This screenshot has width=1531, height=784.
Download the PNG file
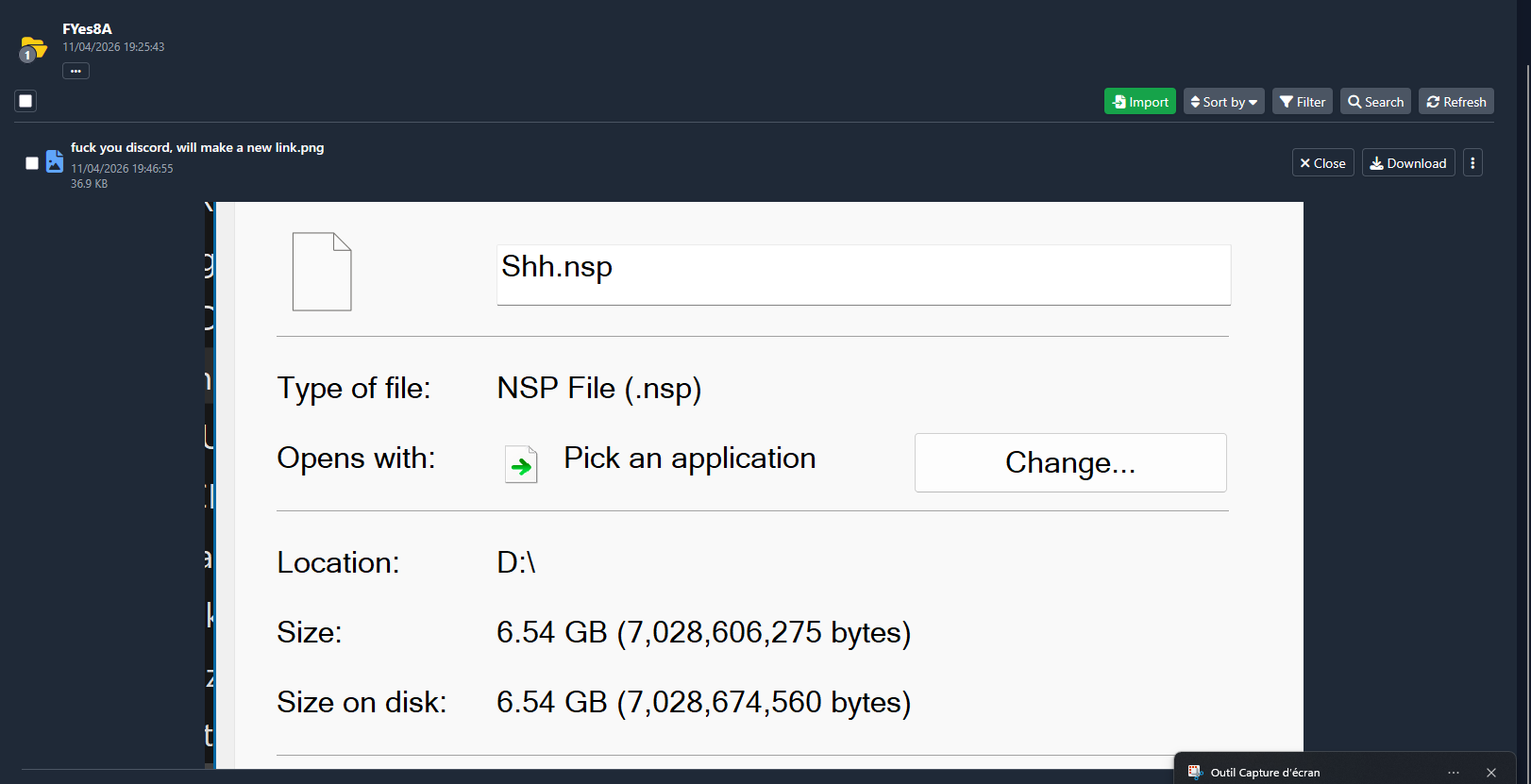coord(1407,163)
